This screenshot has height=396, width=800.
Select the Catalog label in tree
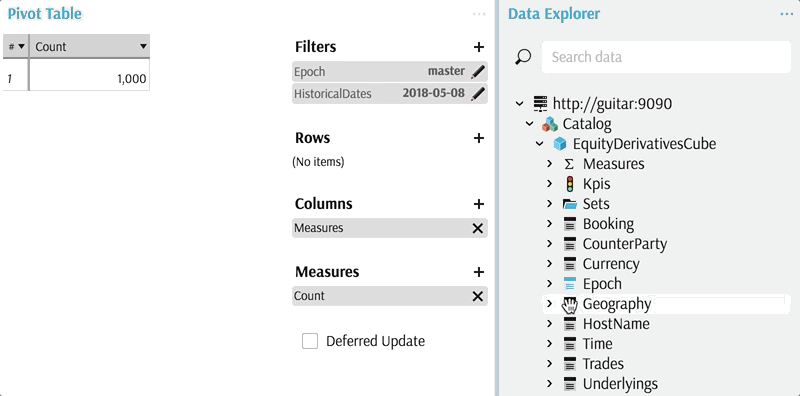point(587,124)
